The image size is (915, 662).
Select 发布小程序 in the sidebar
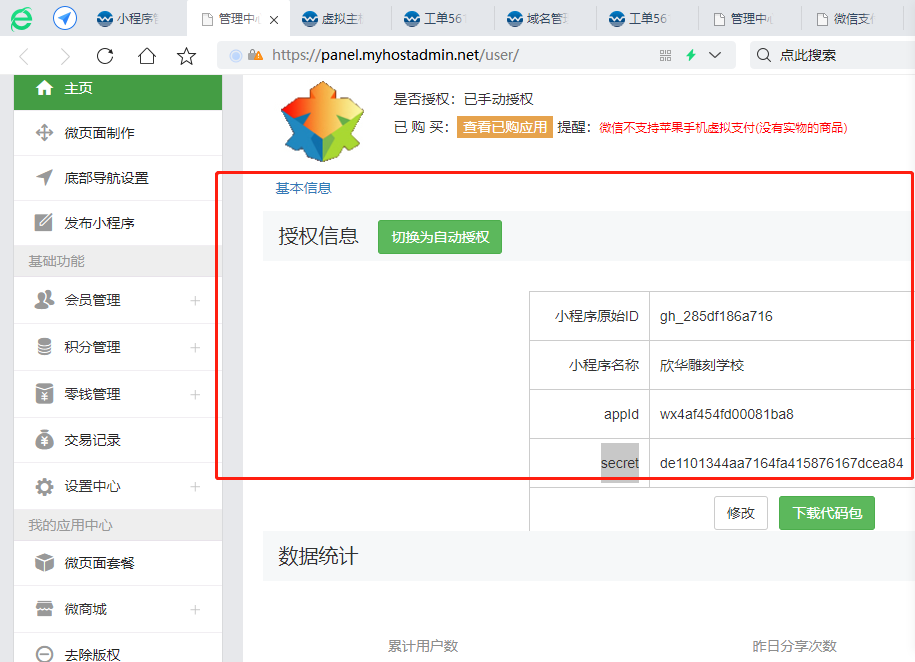(x=99, y=223)
